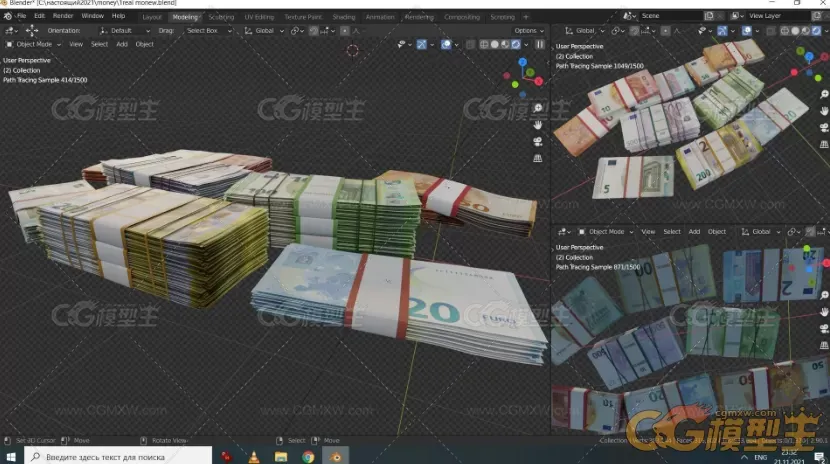Viewport: 830px width, 464px height.
Task: Open the Select menu in bottom-right viewport
Action: [x=672, y=232]
